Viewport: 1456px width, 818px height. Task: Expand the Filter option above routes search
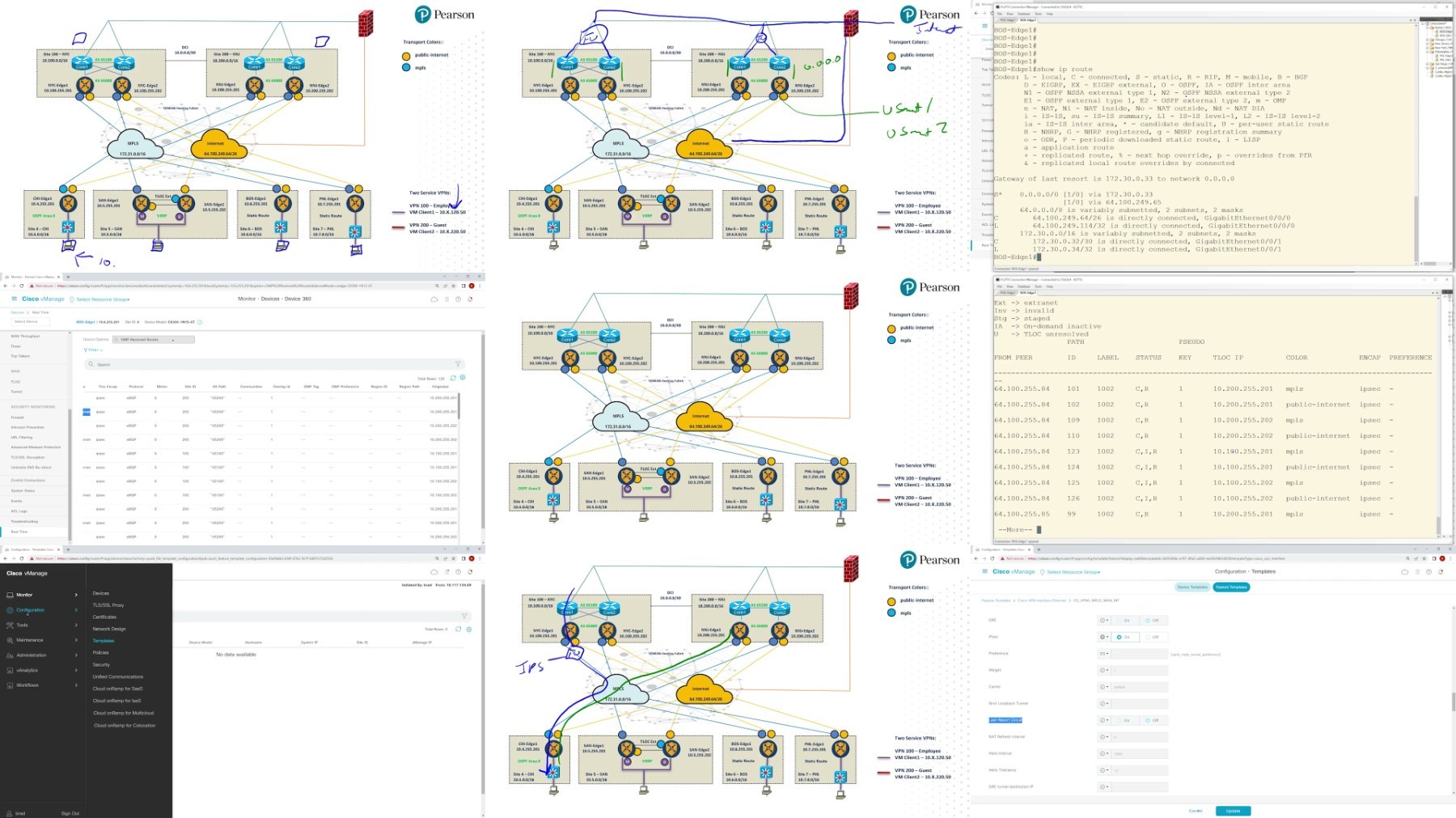coord(93,350)
